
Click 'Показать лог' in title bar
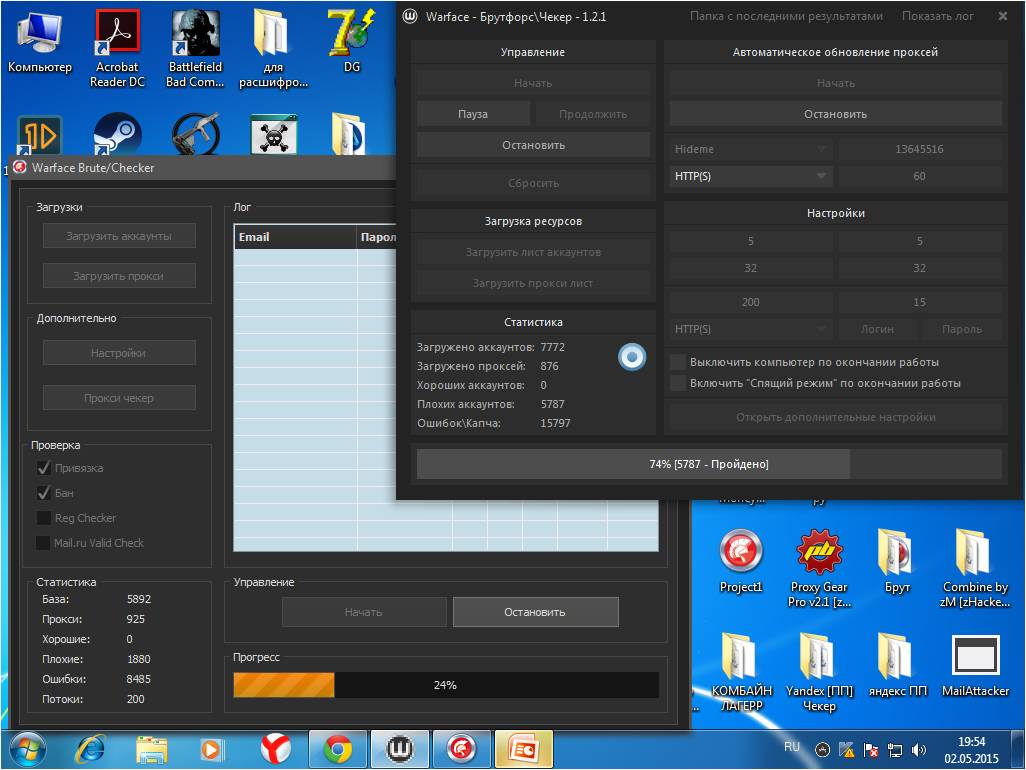tap(937, 16)
